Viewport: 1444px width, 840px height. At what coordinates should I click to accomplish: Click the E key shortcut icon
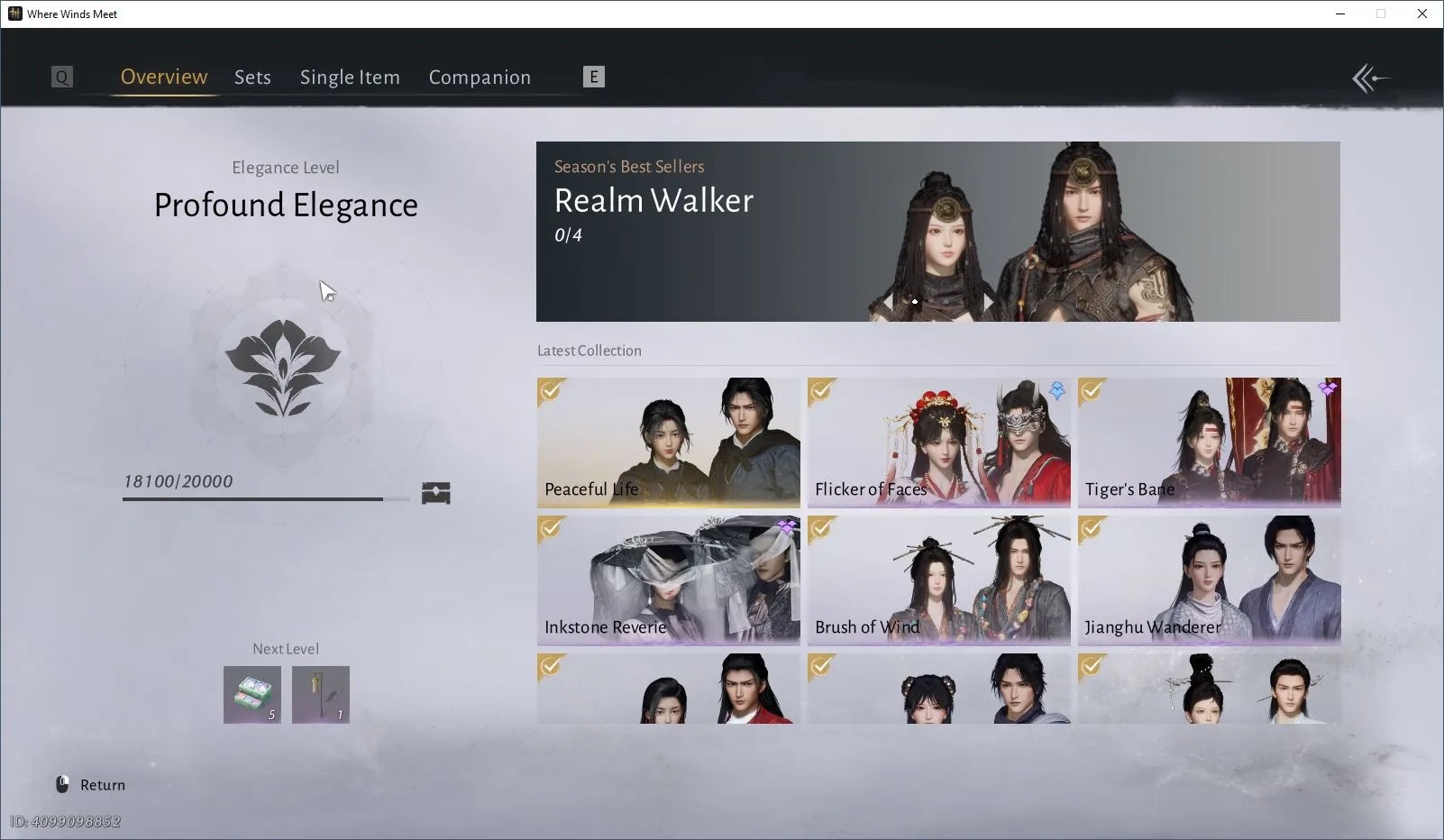click(593, 77)
